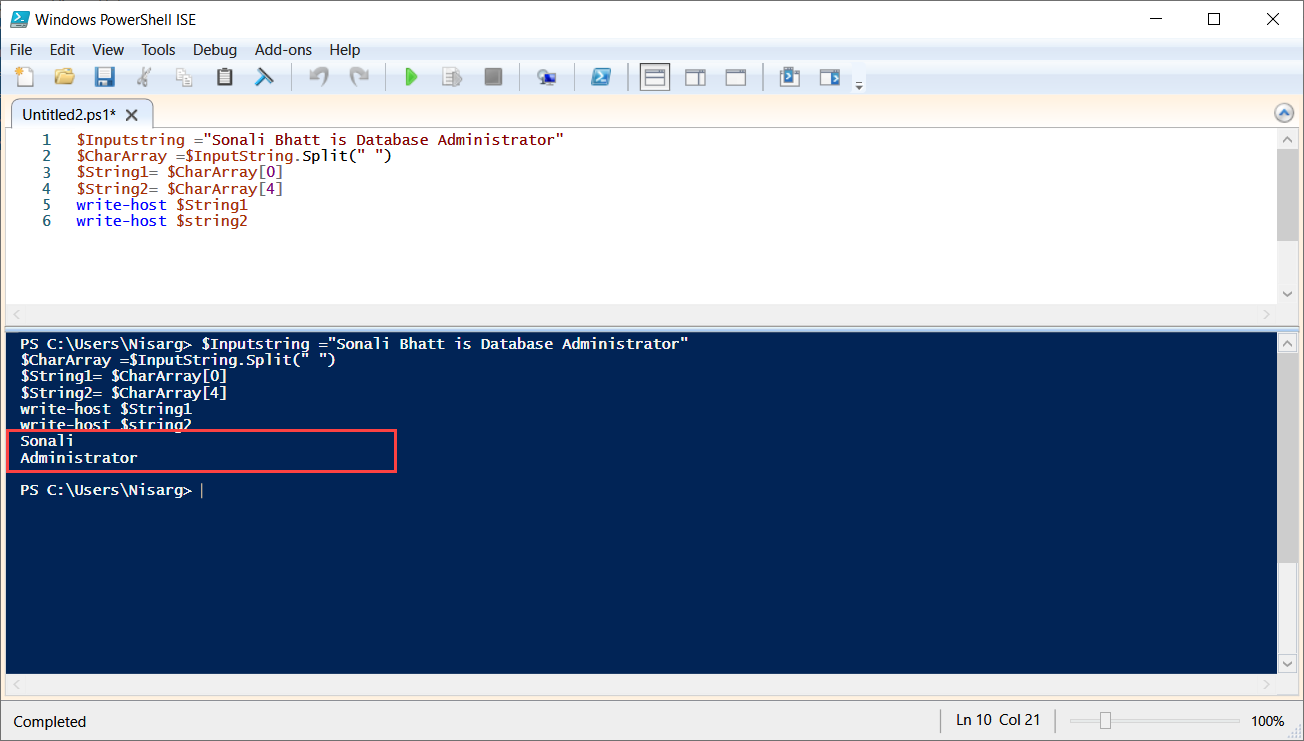This screenshot has height=741, width=1304.
Task: Toggle Show Script Pane Top layout
Action: tap(654, 76)
